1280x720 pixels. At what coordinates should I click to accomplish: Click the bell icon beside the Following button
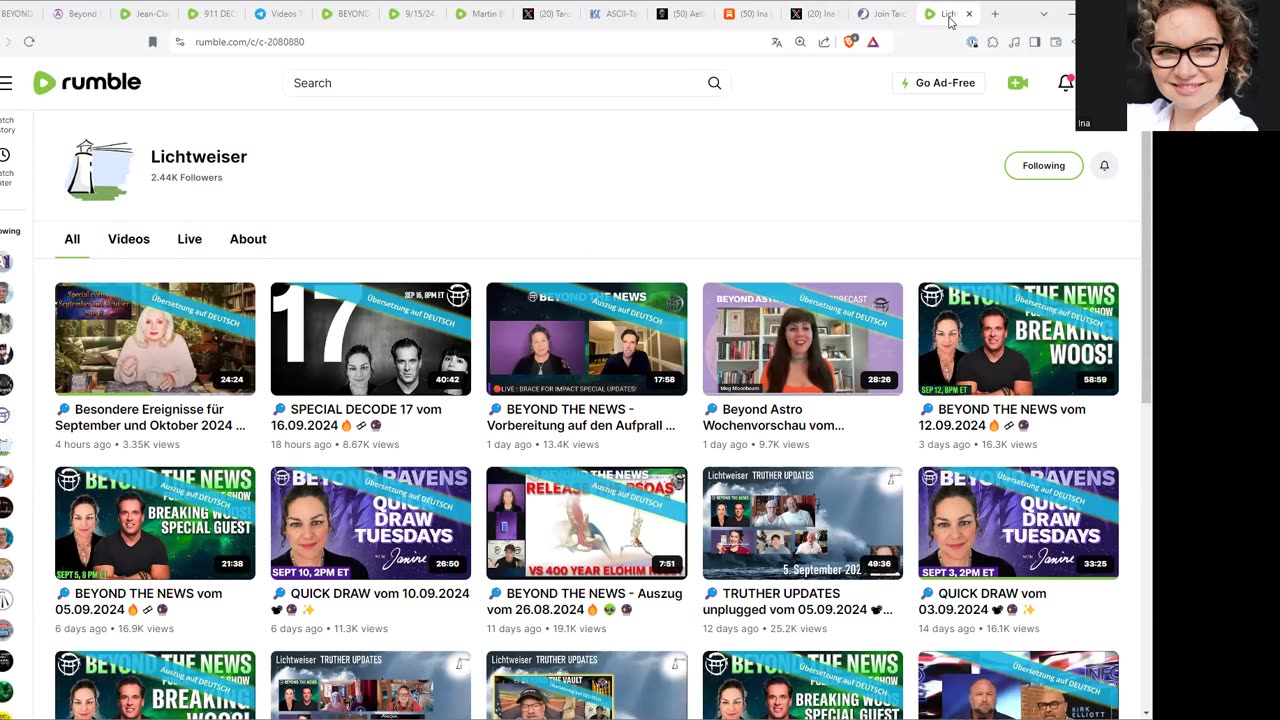1104,166
